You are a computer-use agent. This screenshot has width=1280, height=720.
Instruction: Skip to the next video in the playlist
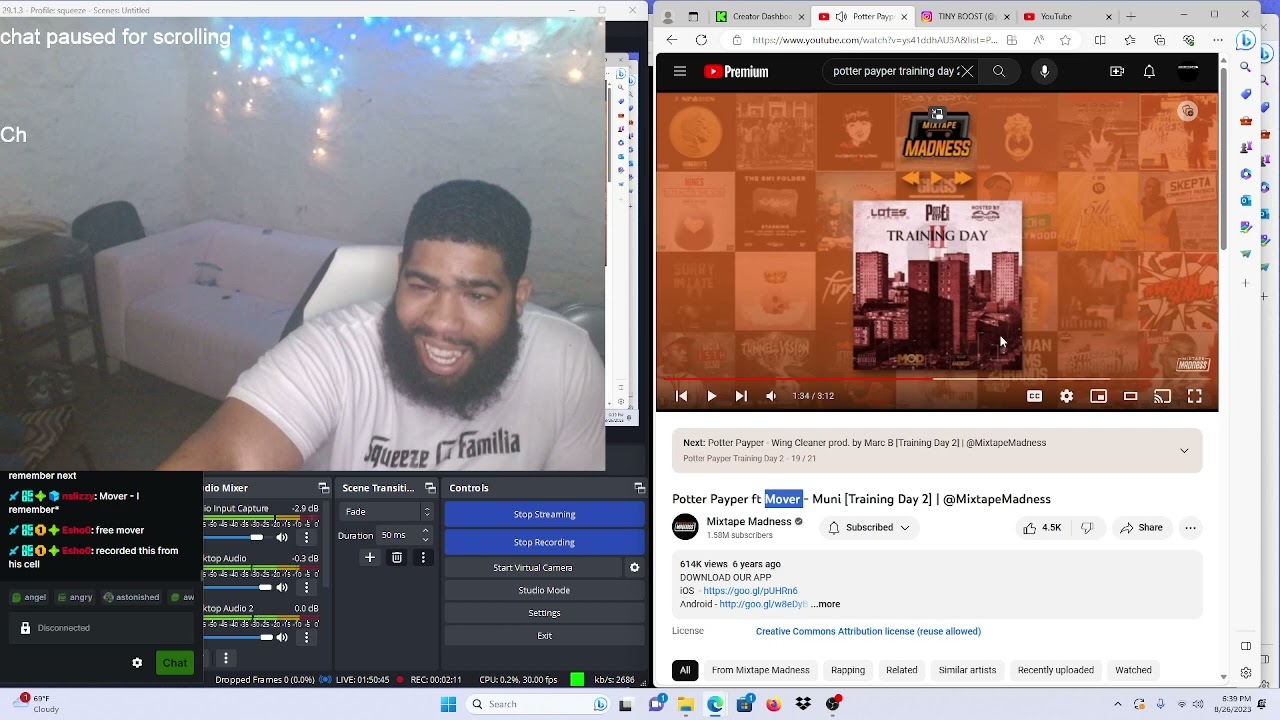coord(741,396)
